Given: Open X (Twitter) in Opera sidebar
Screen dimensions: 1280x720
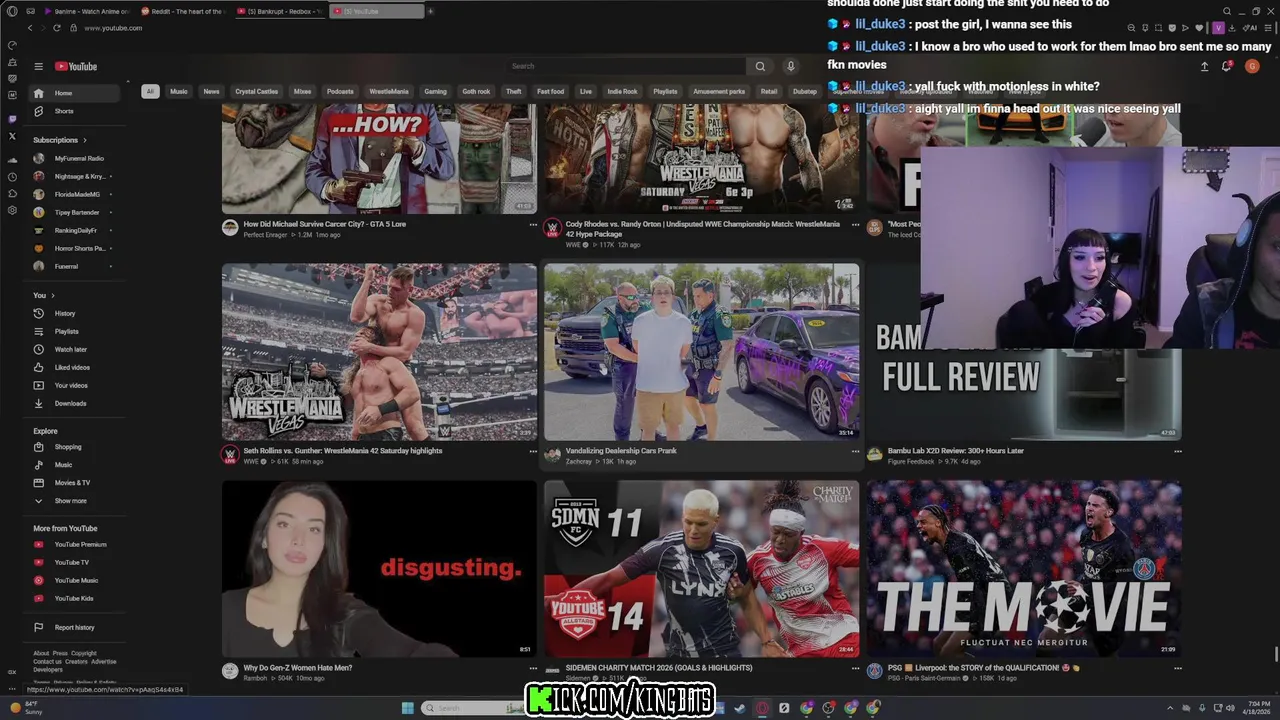Looking at the screenshot, I should [12, 136].
